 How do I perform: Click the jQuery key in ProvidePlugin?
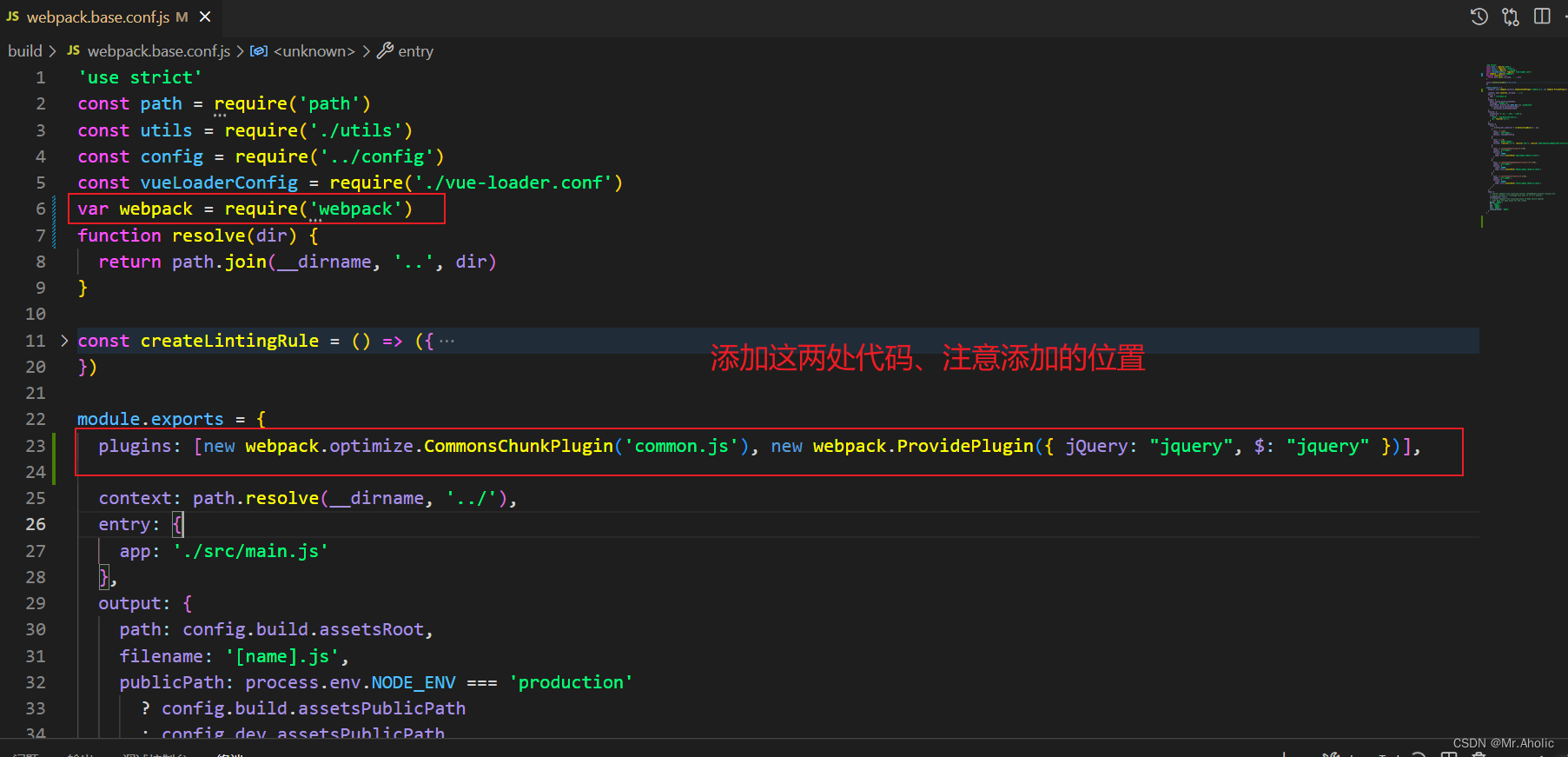tap(1096, 446)
